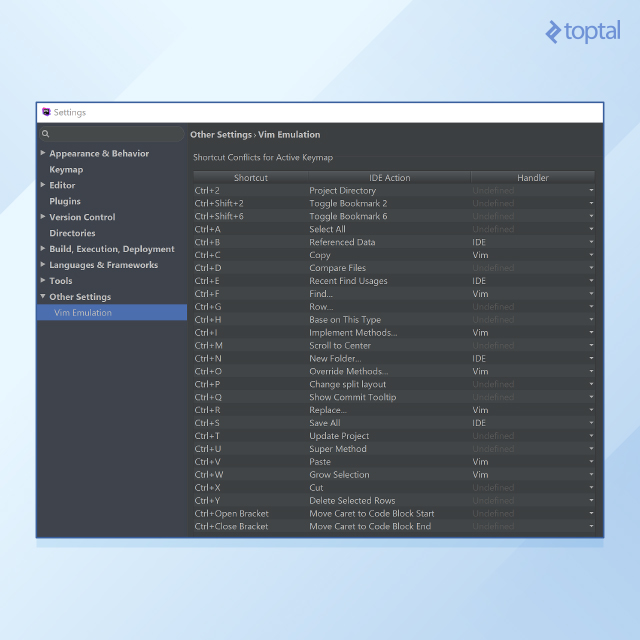Open handler dropdown for Ctrl+W
Viewport: 640px width, 640px height.
click(591, 475)
